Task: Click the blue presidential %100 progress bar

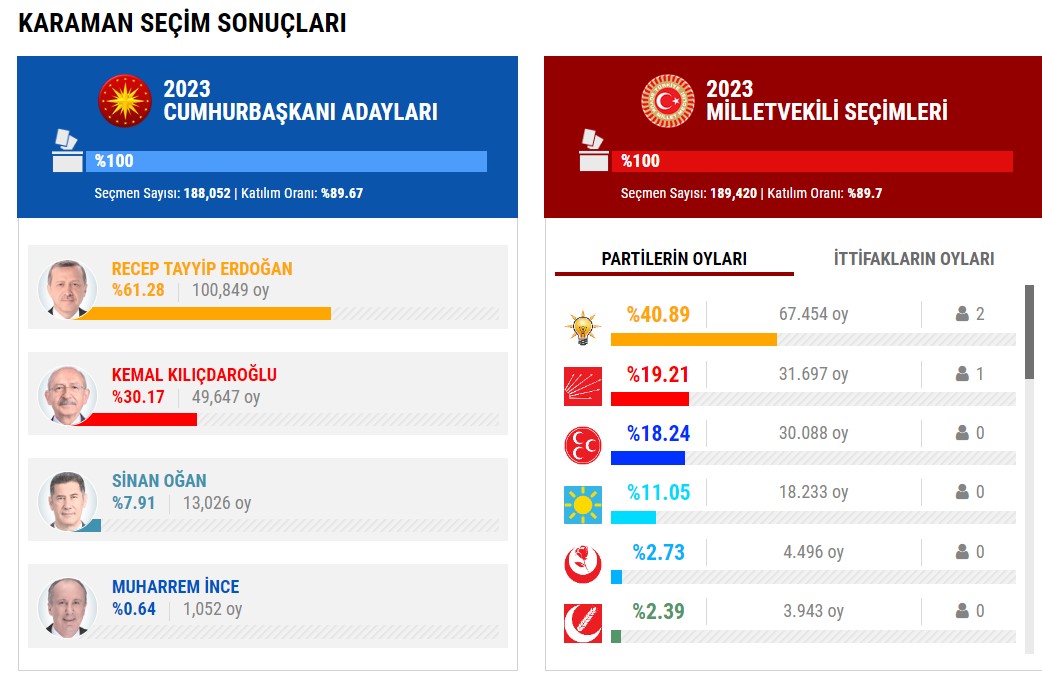Action: click(287, 161)
